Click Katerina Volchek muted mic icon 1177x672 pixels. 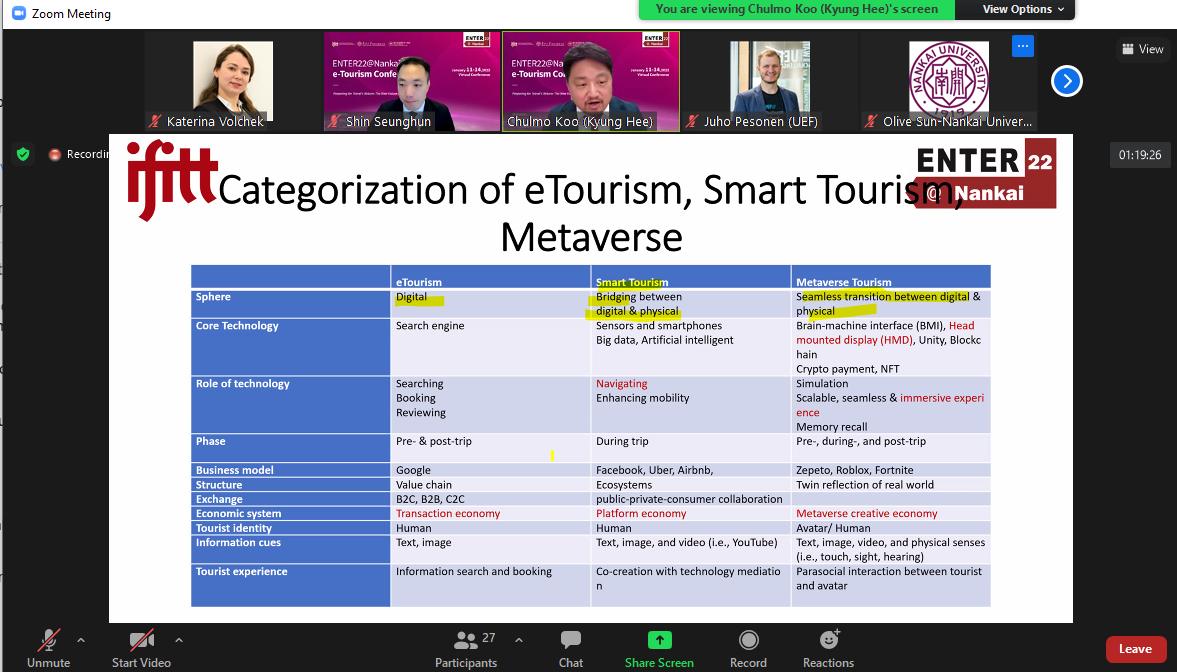[x=155, y=121]
